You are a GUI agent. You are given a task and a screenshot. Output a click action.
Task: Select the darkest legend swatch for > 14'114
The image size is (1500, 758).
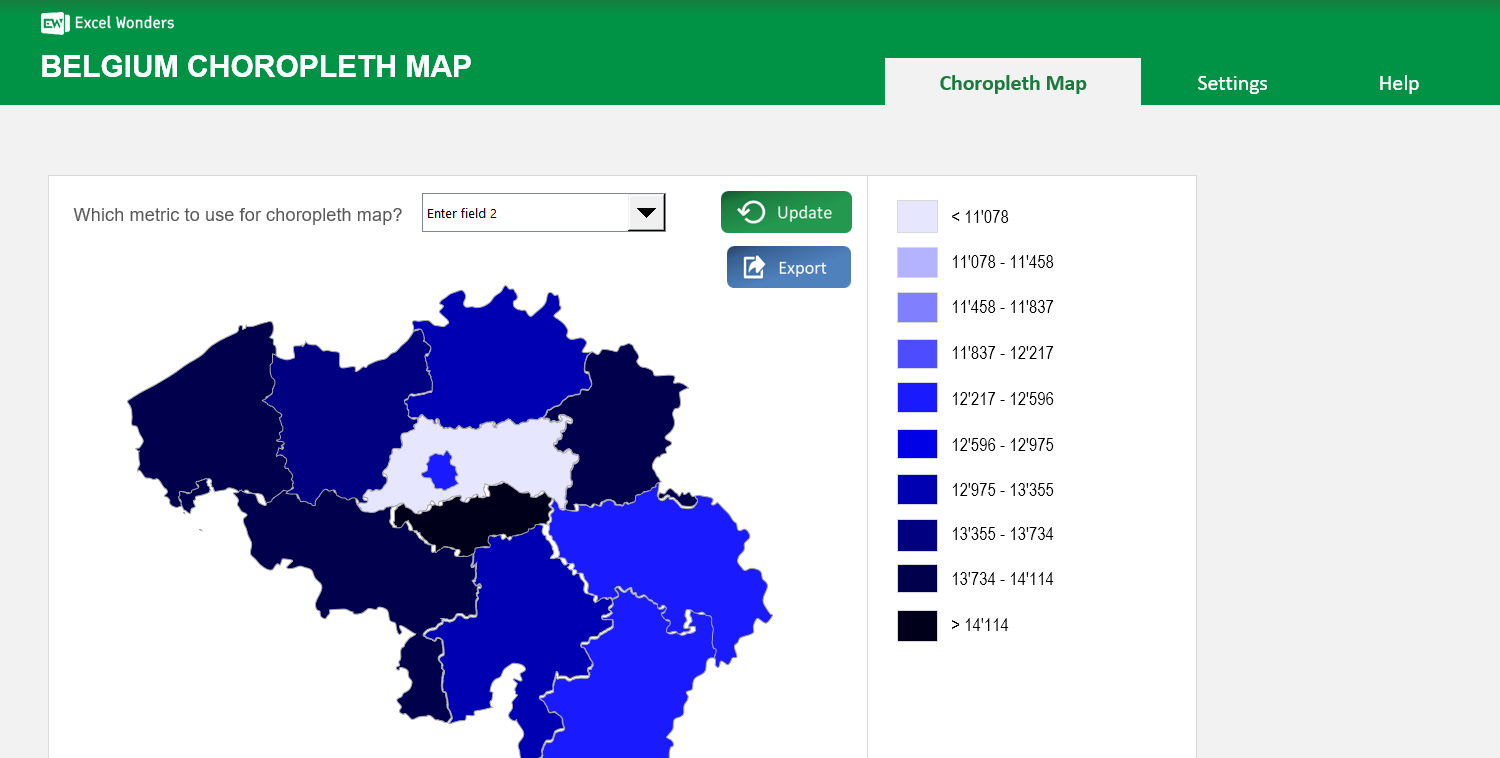[917, 625]
